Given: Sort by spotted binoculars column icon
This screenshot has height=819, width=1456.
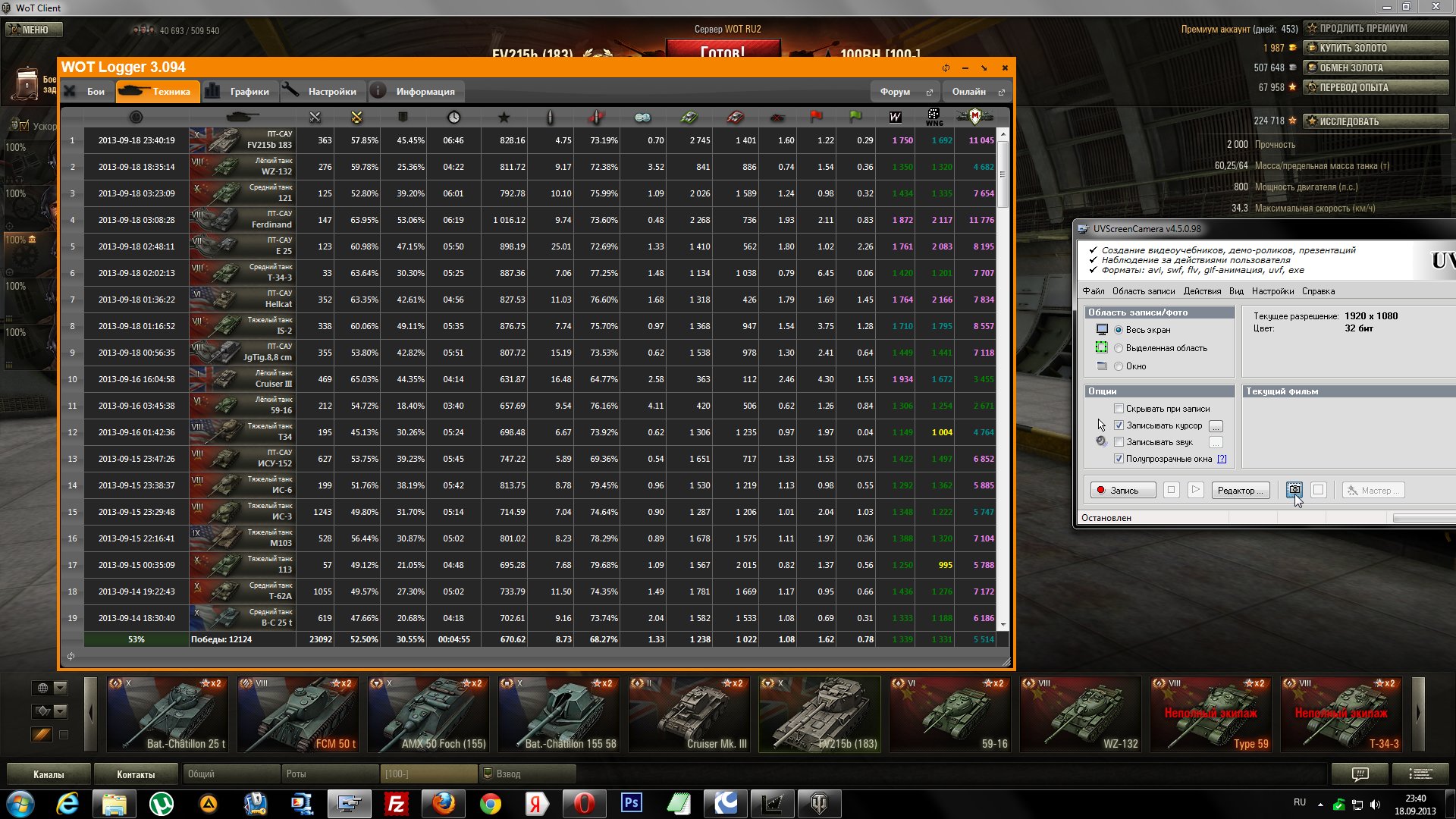Looking at the screenshot, I should [642, 117].
